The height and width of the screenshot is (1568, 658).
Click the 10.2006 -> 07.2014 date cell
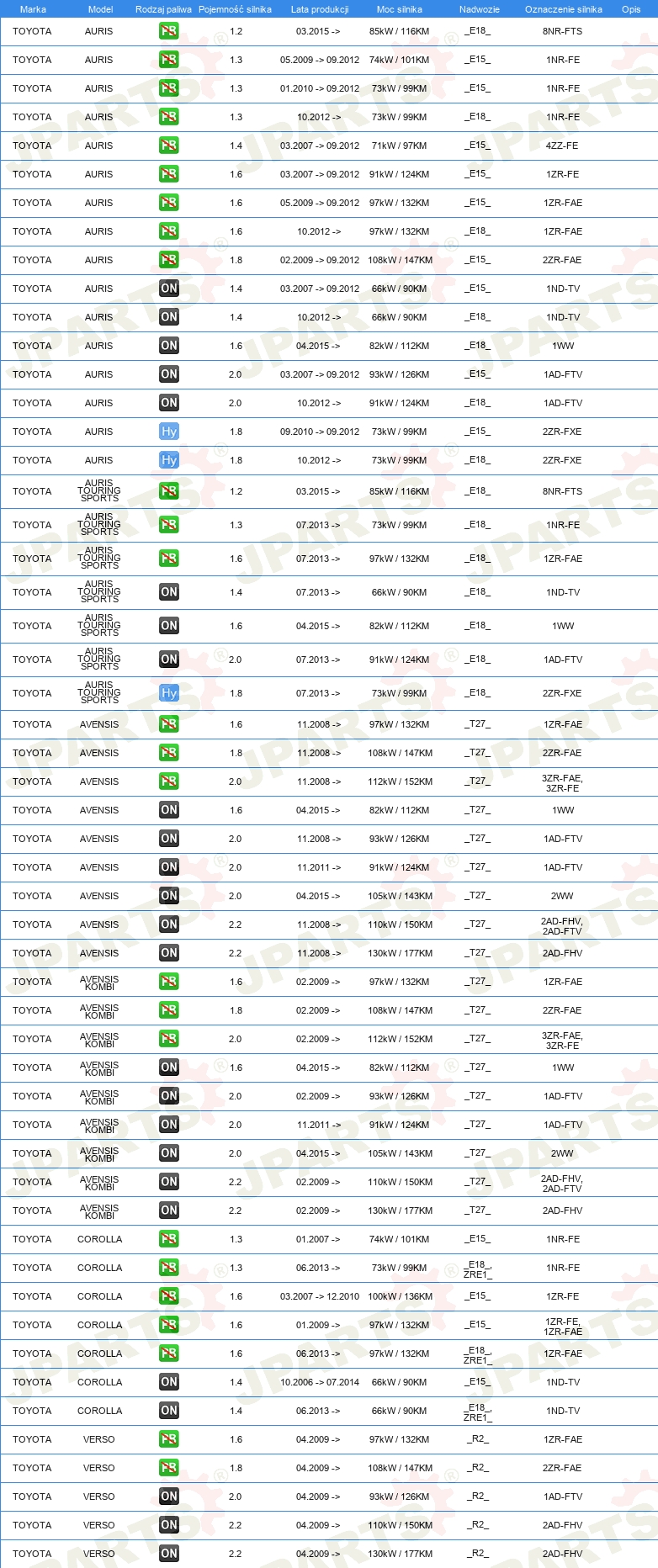tap(320, 1382)
